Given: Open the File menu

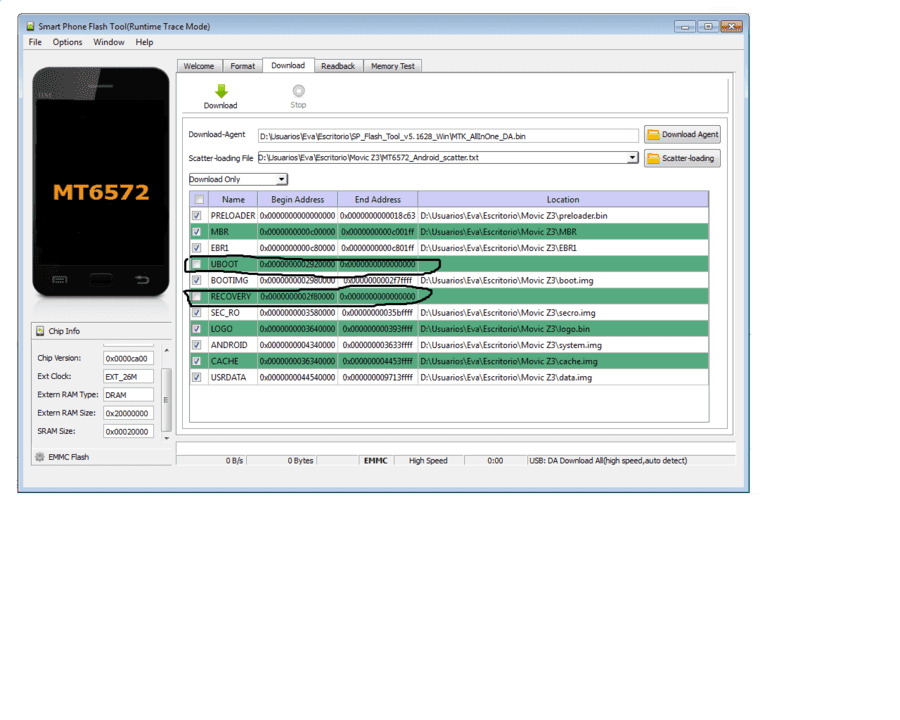Looking at the screenshot, I should (x=35, y=42).
